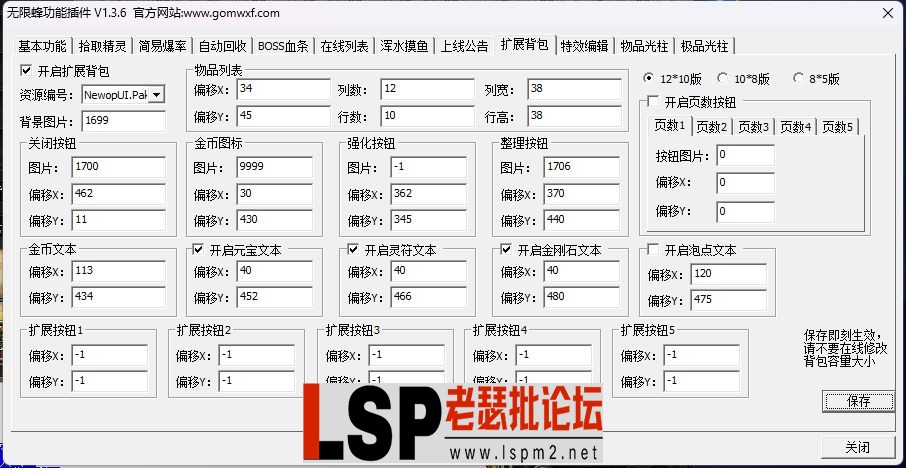Toggle the 开启扩展背包 checkbox

[x=25, y=70]
